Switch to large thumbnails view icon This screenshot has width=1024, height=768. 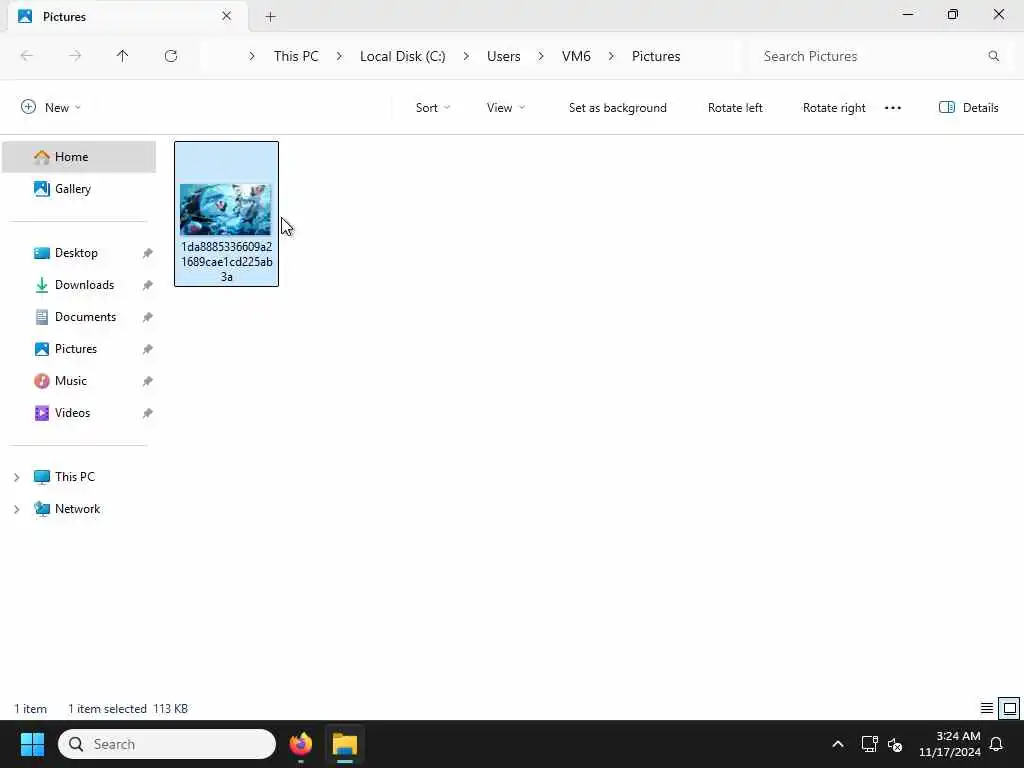click(x=1010, y=708)
